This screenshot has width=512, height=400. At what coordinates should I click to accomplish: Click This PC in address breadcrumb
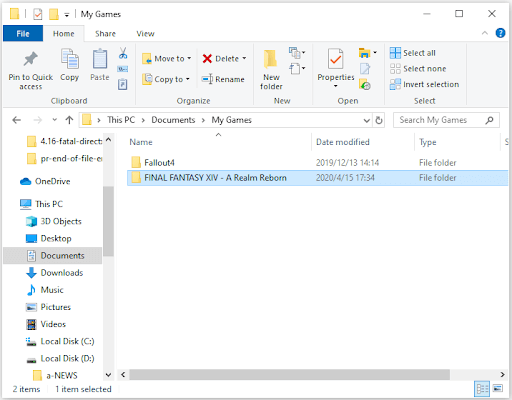[x=121, y=120]
